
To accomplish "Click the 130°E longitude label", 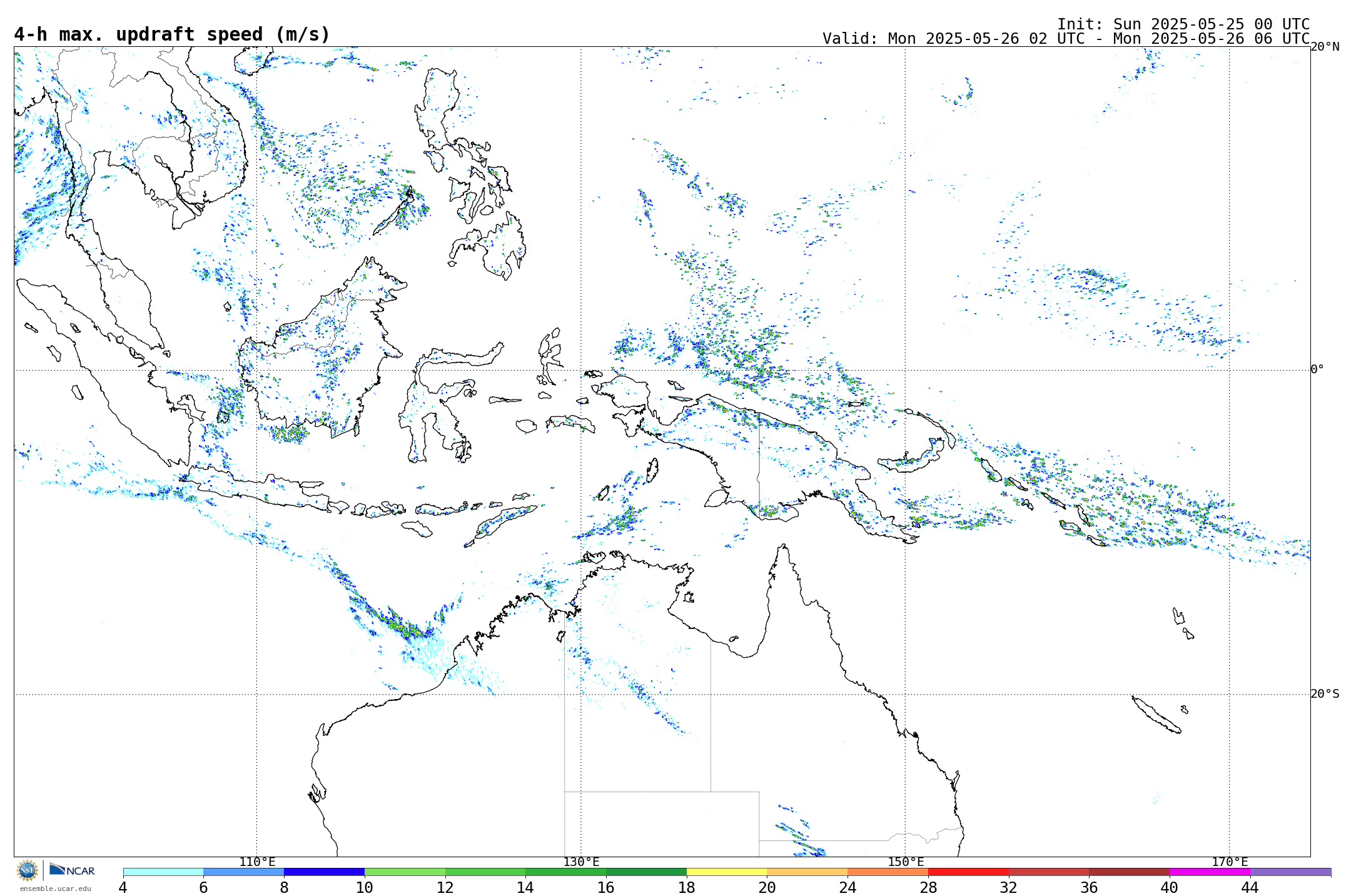I will tap(581, 862).
